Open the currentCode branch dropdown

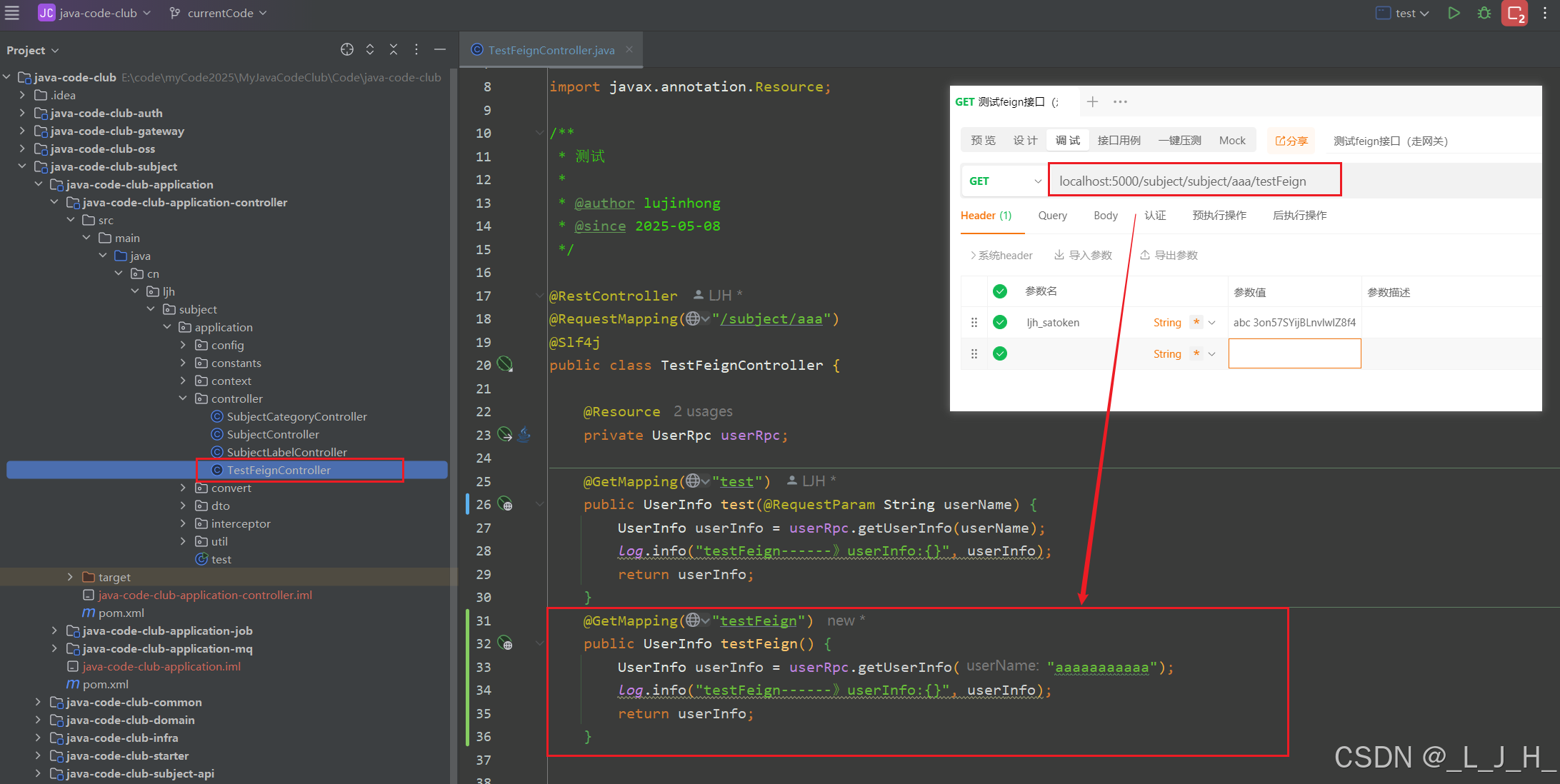(219, 13)
